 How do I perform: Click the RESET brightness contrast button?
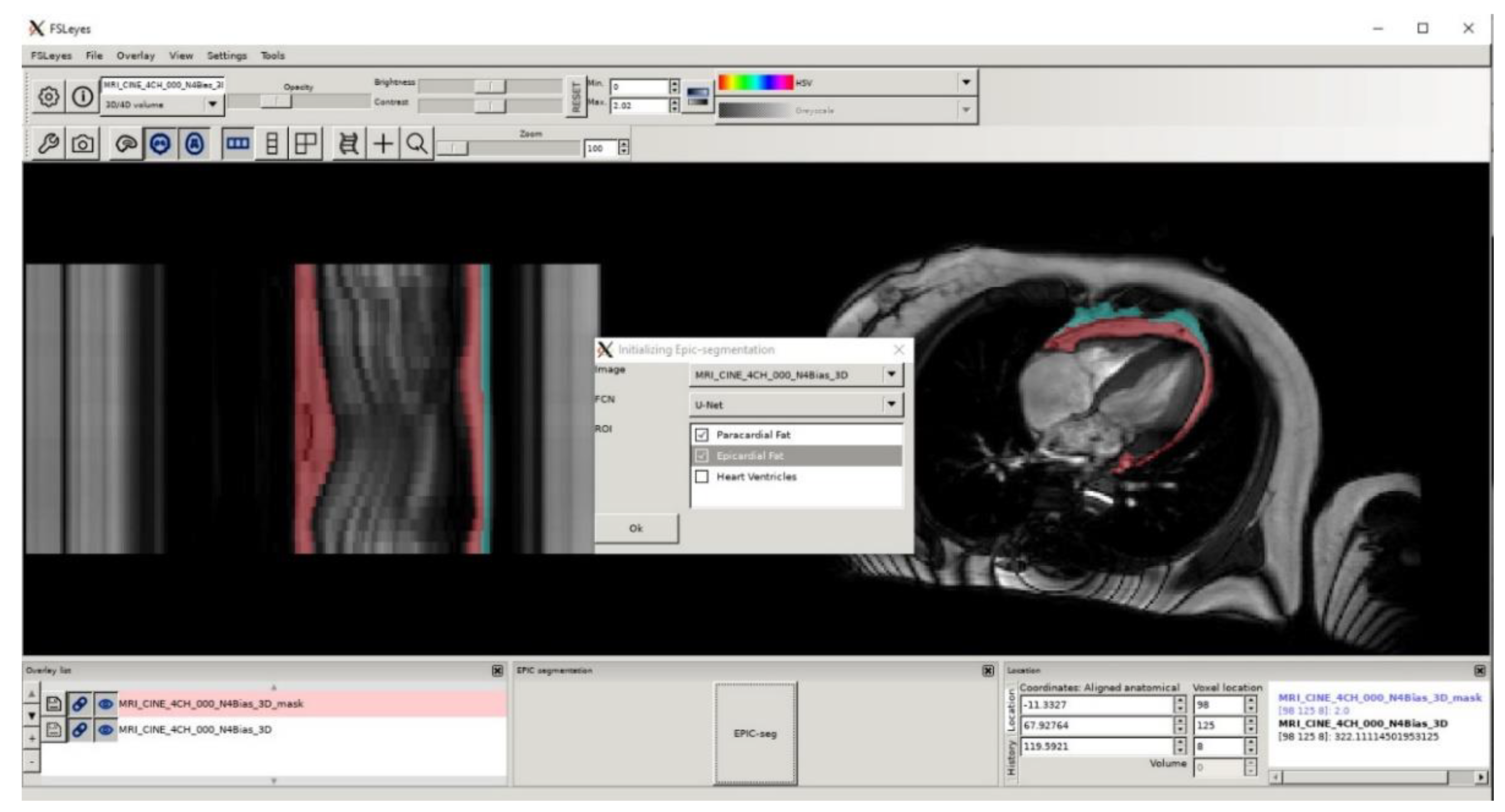pyautogui.click(x=576, y=97)
